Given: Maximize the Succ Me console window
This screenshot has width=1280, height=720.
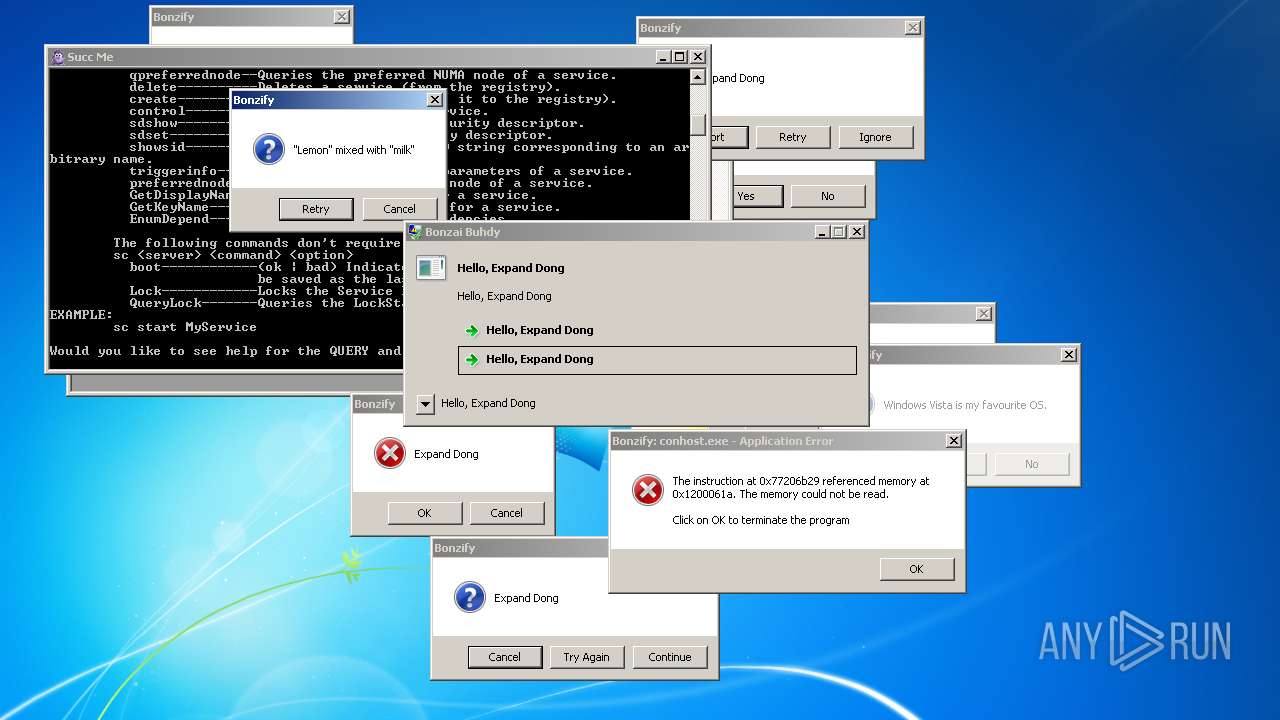Looking at the screenshot, I should click(680, 57).
